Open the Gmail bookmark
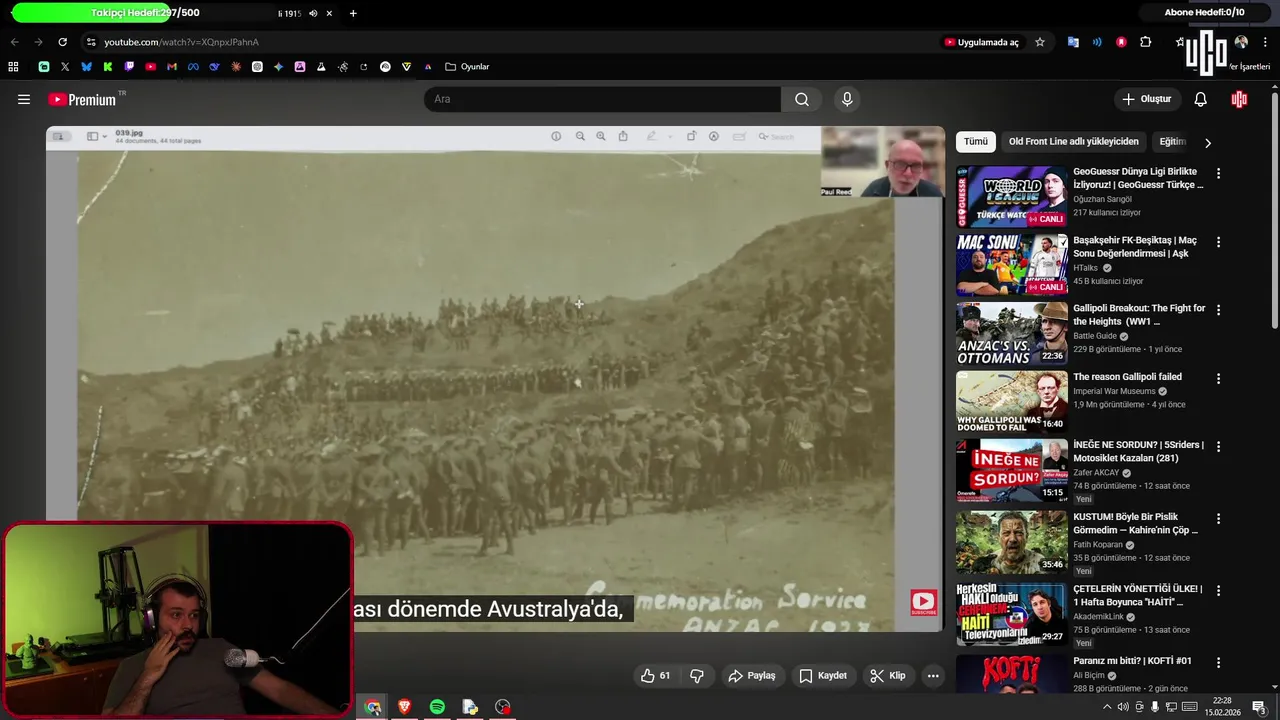The height and width of the screenshot is (720, 1280). pyautogui.click(x=172, y=67)
